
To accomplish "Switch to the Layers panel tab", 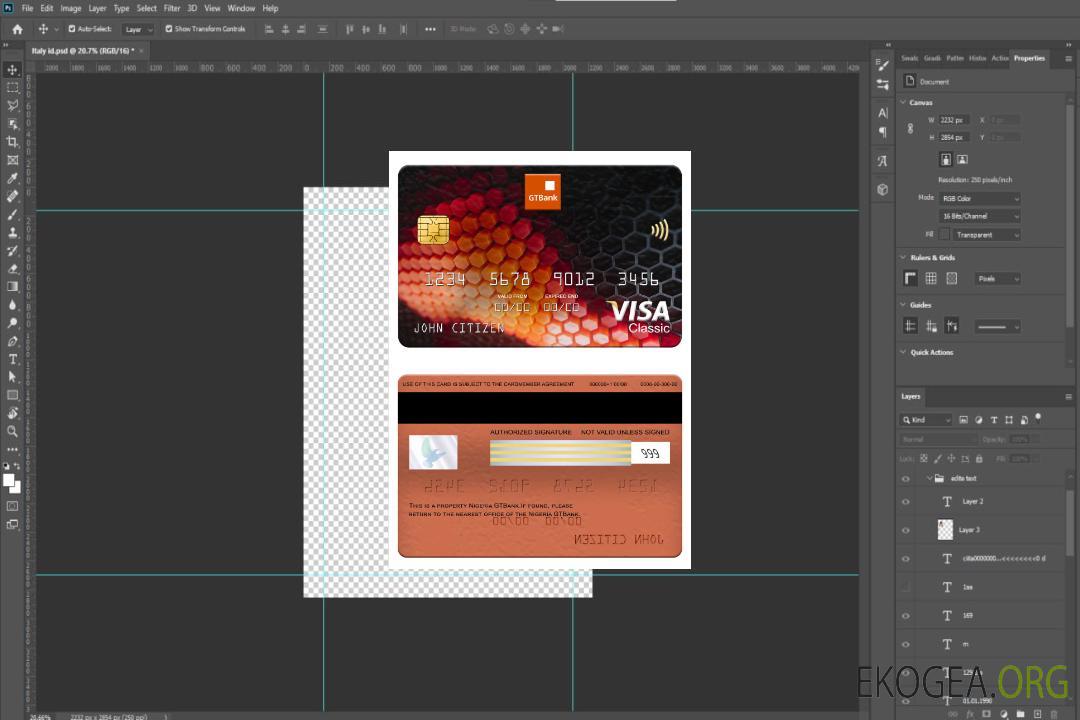I will tap(911, 396).
